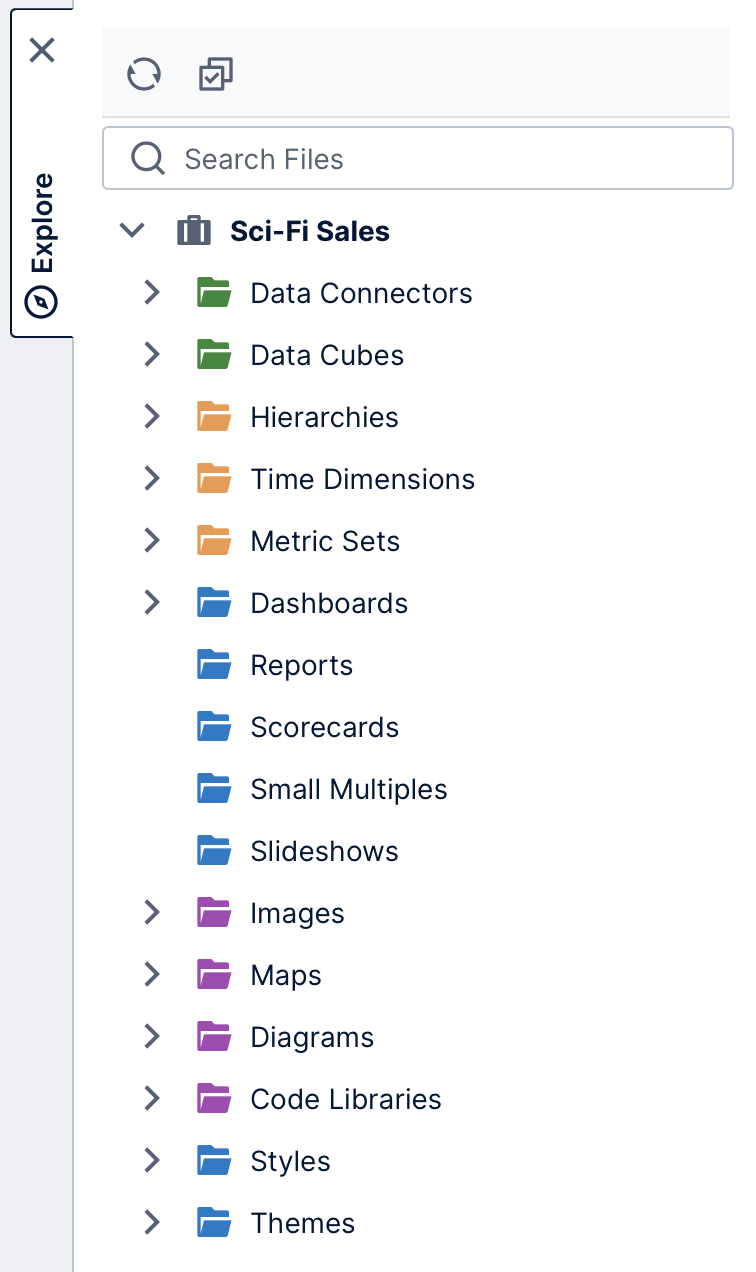Viewport: 756px width, 1272px height.
Task: Expand the Data Cubes folder chevron
Action: 152,355
